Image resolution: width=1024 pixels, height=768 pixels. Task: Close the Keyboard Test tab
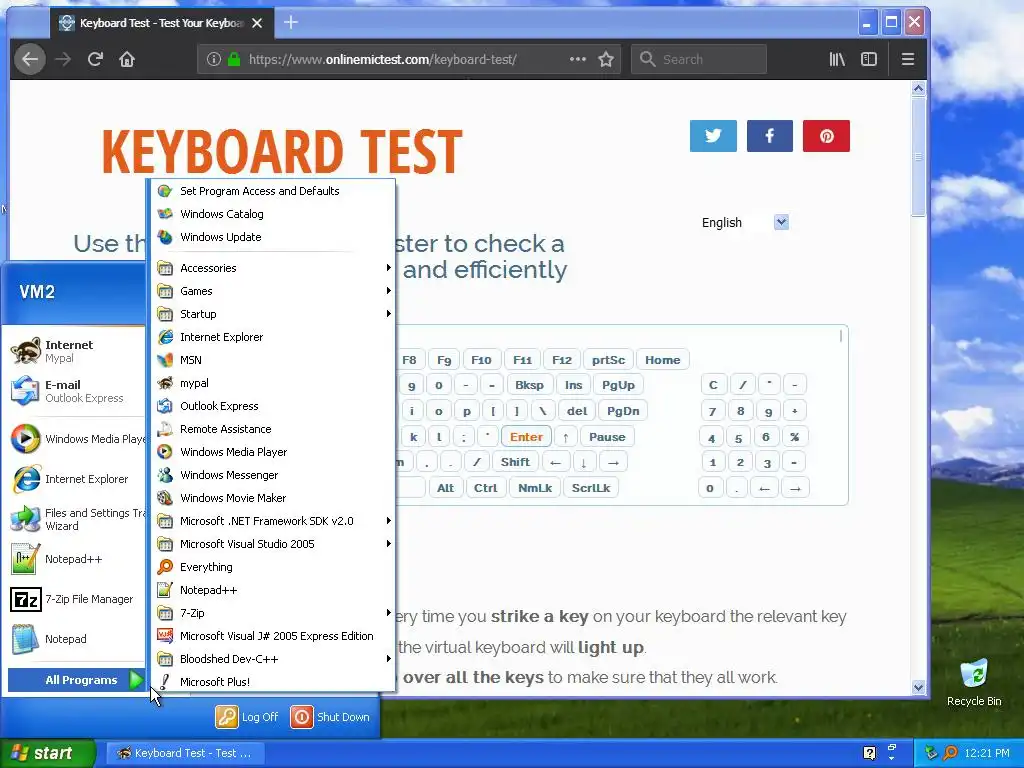[257, 24]
